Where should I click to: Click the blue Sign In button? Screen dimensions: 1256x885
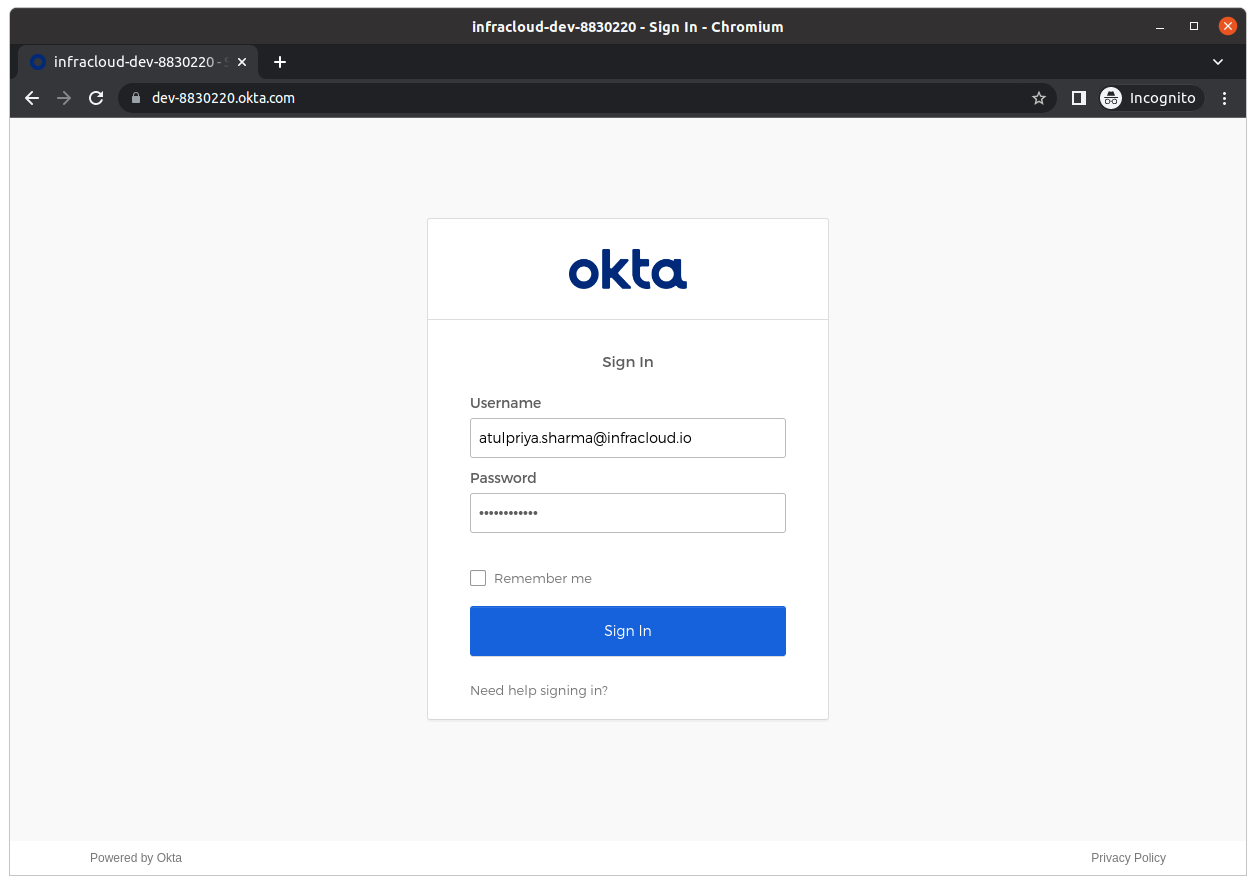(628, 631)
